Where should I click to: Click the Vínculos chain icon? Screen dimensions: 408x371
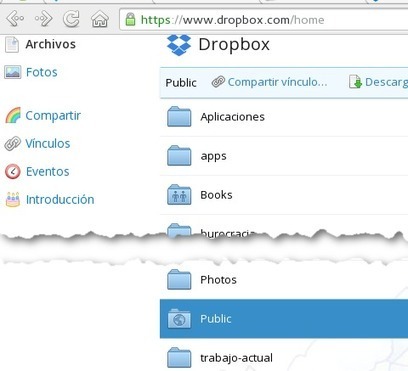click(x=13, y=144)
